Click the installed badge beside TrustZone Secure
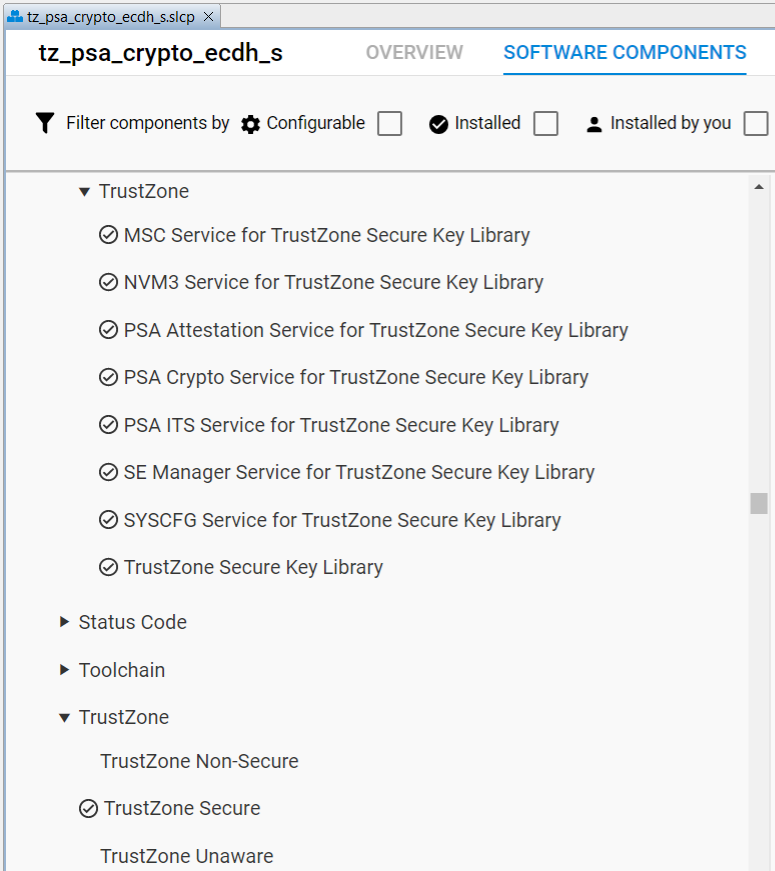This screenshot has width=775, height=871. coord(89,808)
